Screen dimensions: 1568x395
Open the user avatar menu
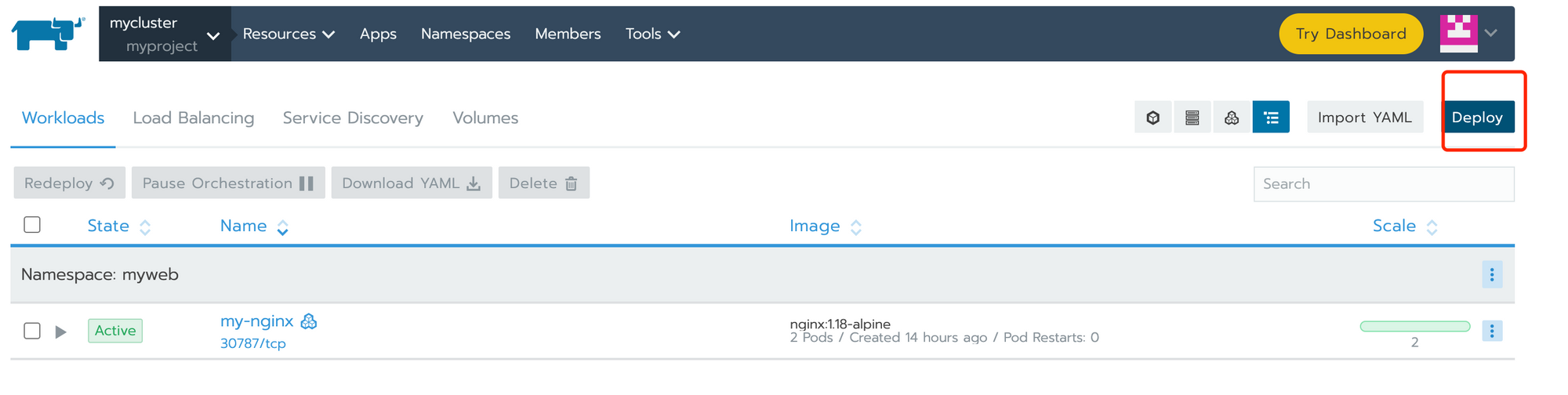pyautogui.click(x=1468, y=34)
